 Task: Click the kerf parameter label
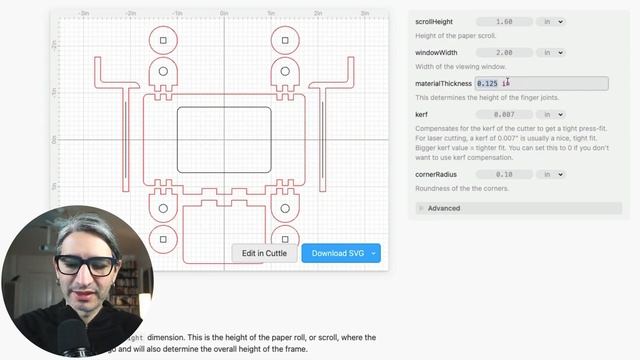[421, 115]
